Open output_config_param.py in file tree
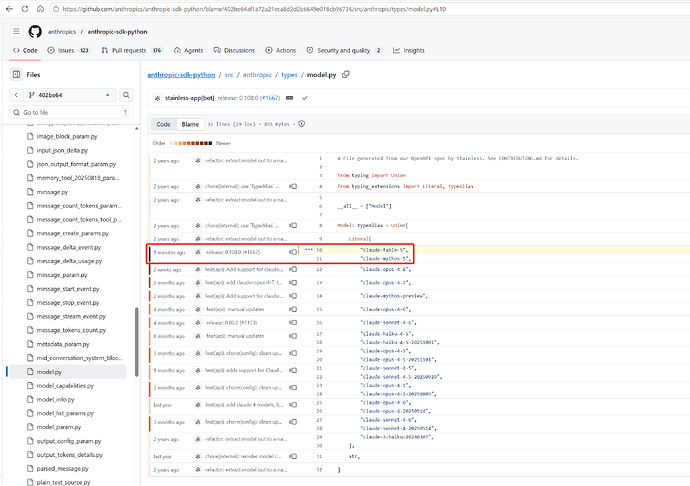This screenshot has height=486, width=690. 69,441
